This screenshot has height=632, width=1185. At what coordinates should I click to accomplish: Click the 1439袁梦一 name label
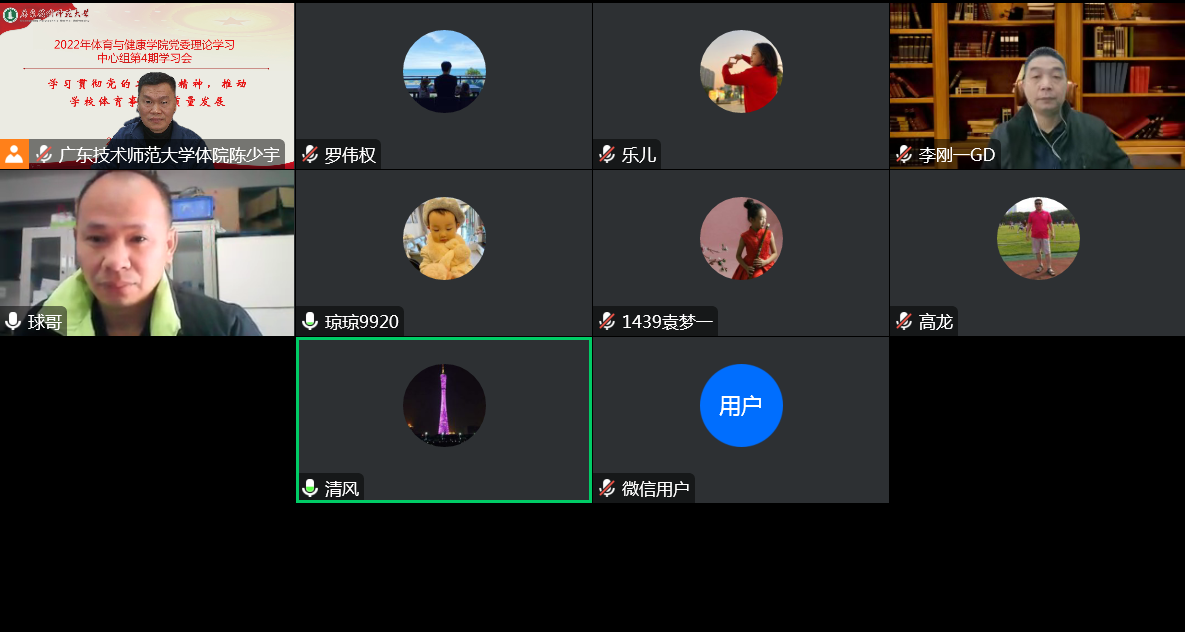[x=667, y=322]
